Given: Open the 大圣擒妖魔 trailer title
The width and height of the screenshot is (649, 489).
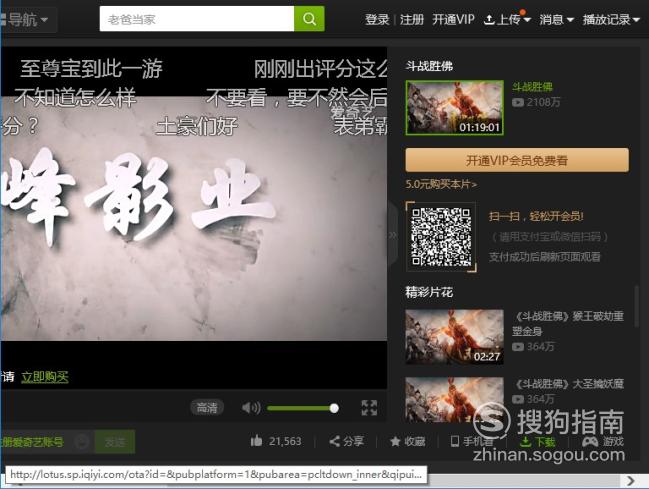Looking at the screenshot, I should [x=569, y=384].
